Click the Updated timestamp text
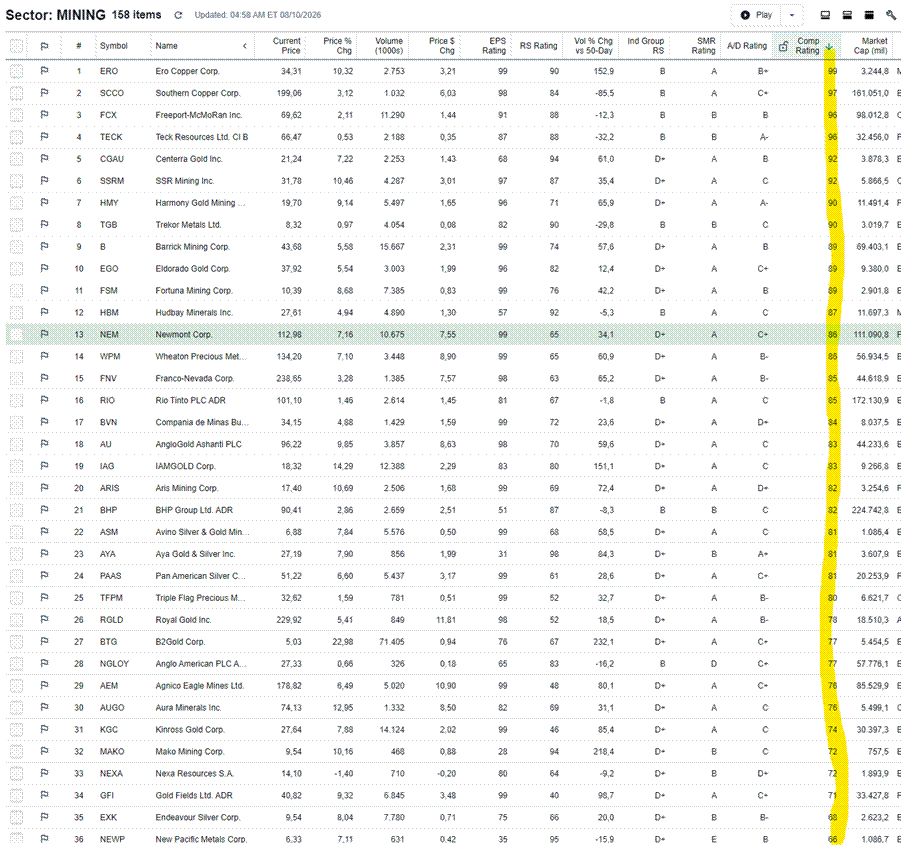This screenshot has width=901, height=845. pos(257,15)
